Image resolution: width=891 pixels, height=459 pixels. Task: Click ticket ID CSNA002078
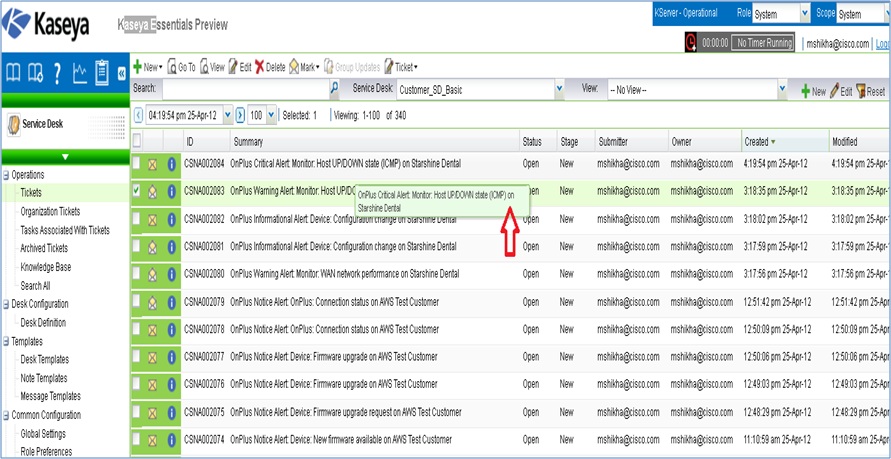click(205, 329)
